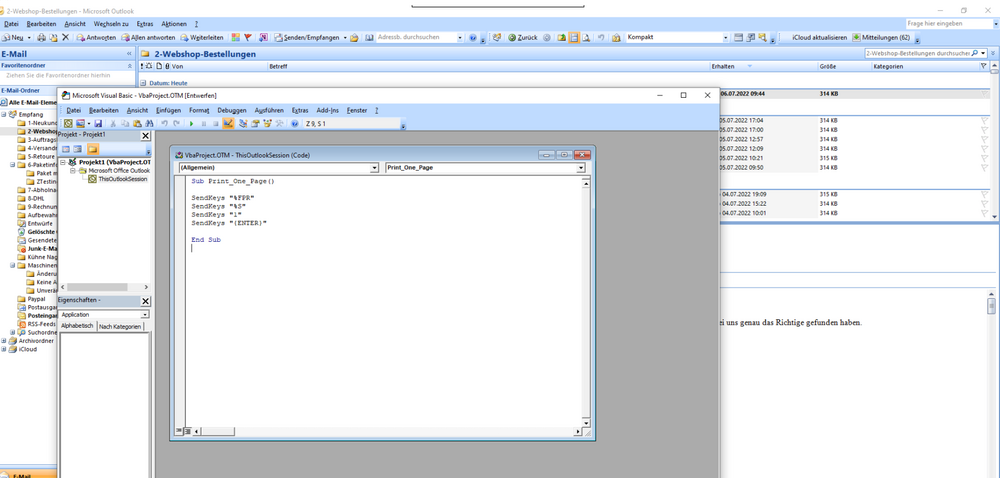1000x478 pixels.
Task: Switch to the Nach Kategorien tab
Action: point(119,326)
